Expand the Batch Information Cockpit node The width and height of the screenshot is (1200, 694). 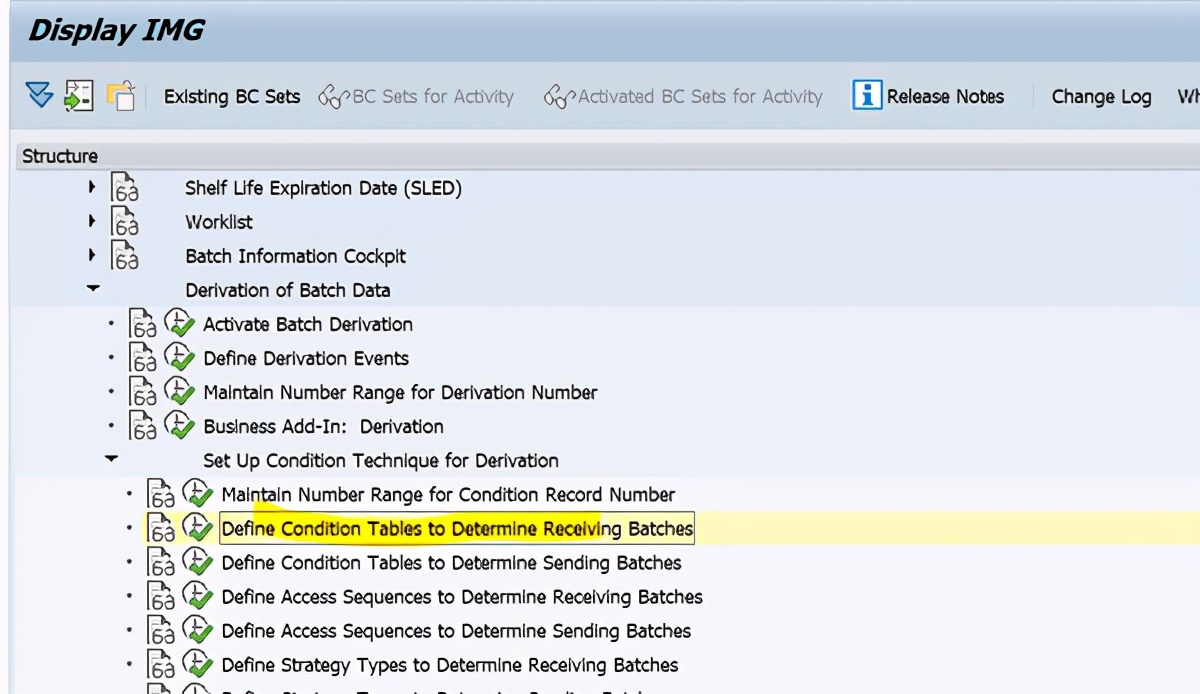point(92,255)
